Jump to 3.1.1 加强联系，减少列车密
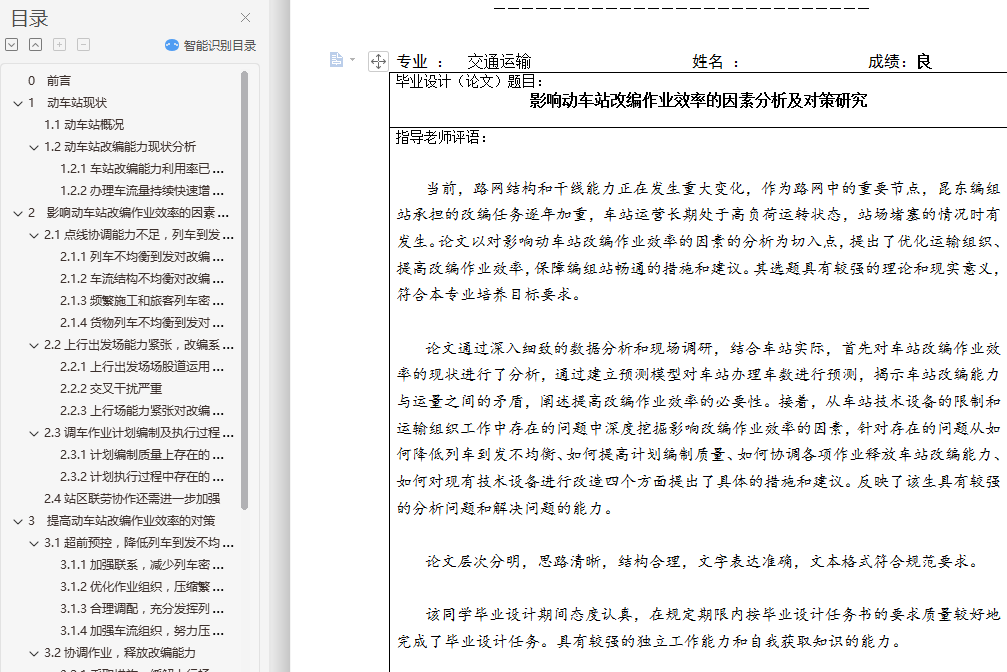This screenshot has width=1007, height=672. click(x=142, y=565)
